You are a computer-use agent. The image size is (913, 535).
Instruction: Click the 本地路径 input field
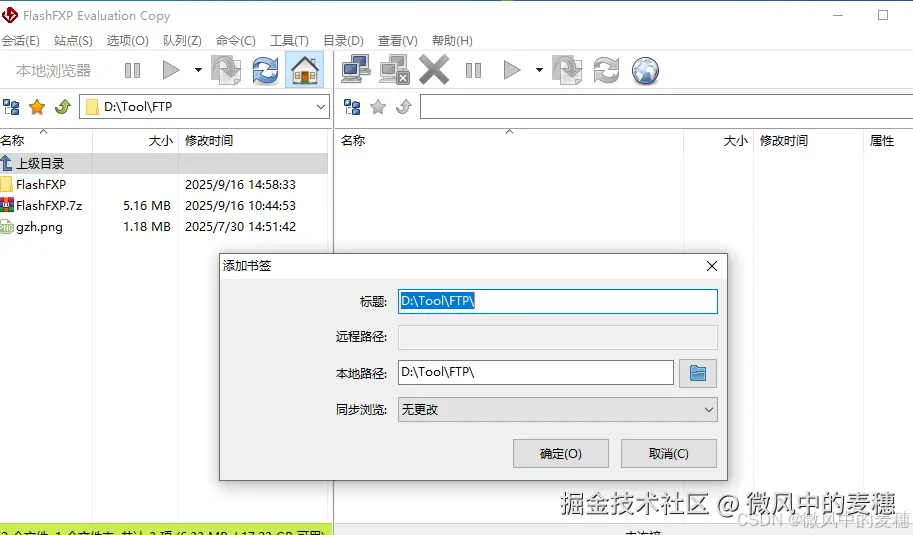(x=536, y=373)
